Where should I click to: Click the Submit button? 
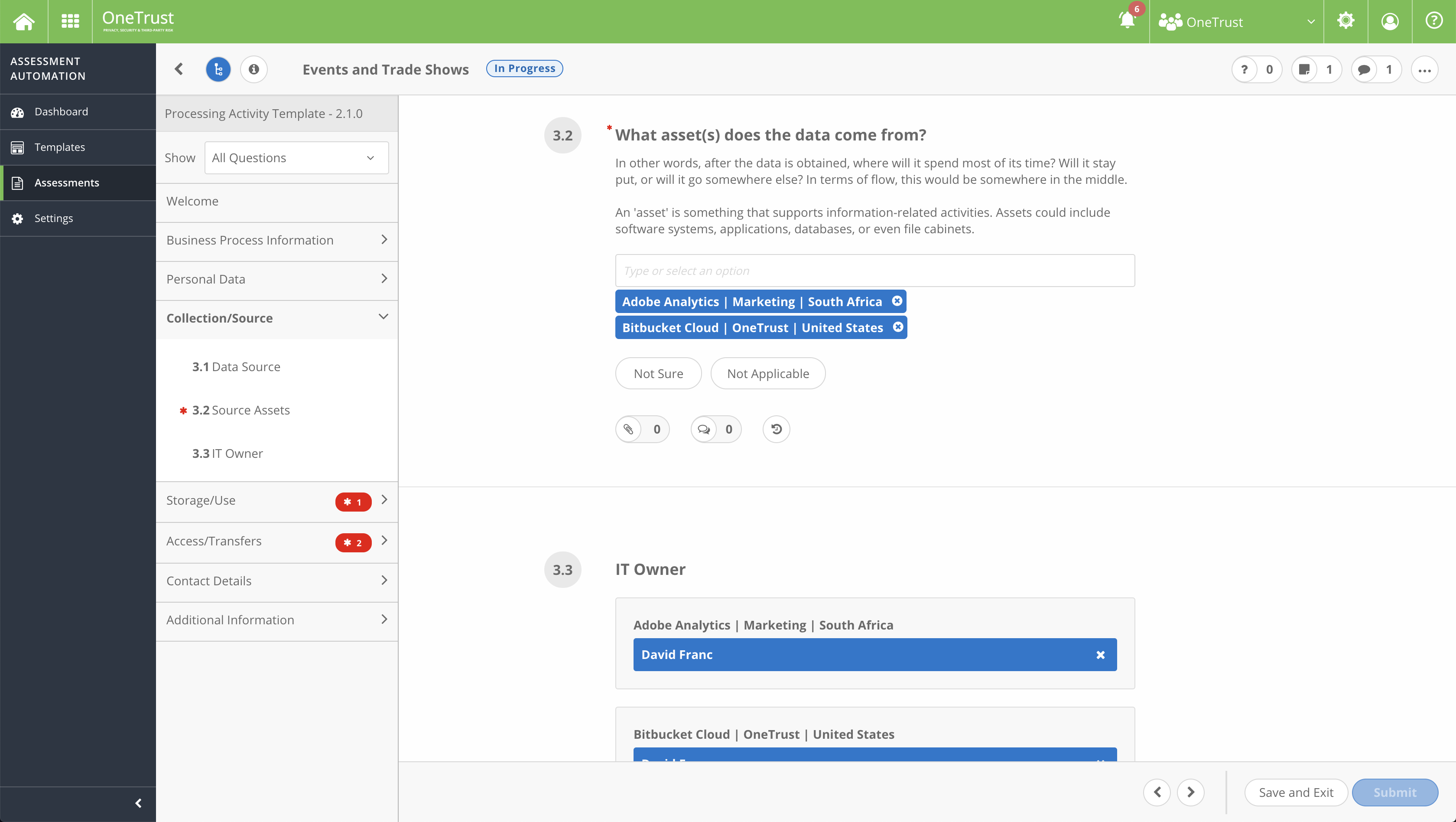(x=1394, y=793)
